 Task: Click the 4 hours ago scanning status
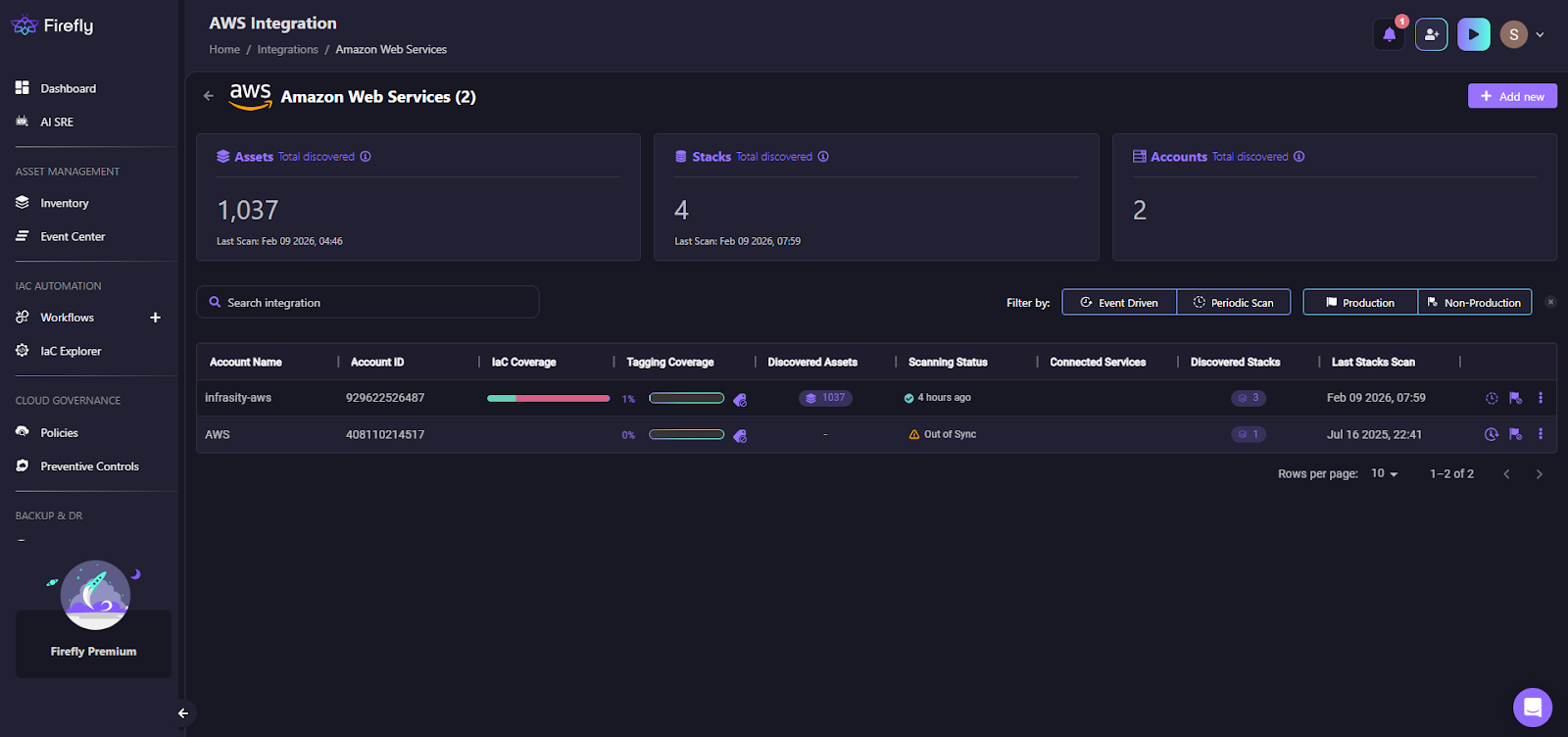[938, 398]
